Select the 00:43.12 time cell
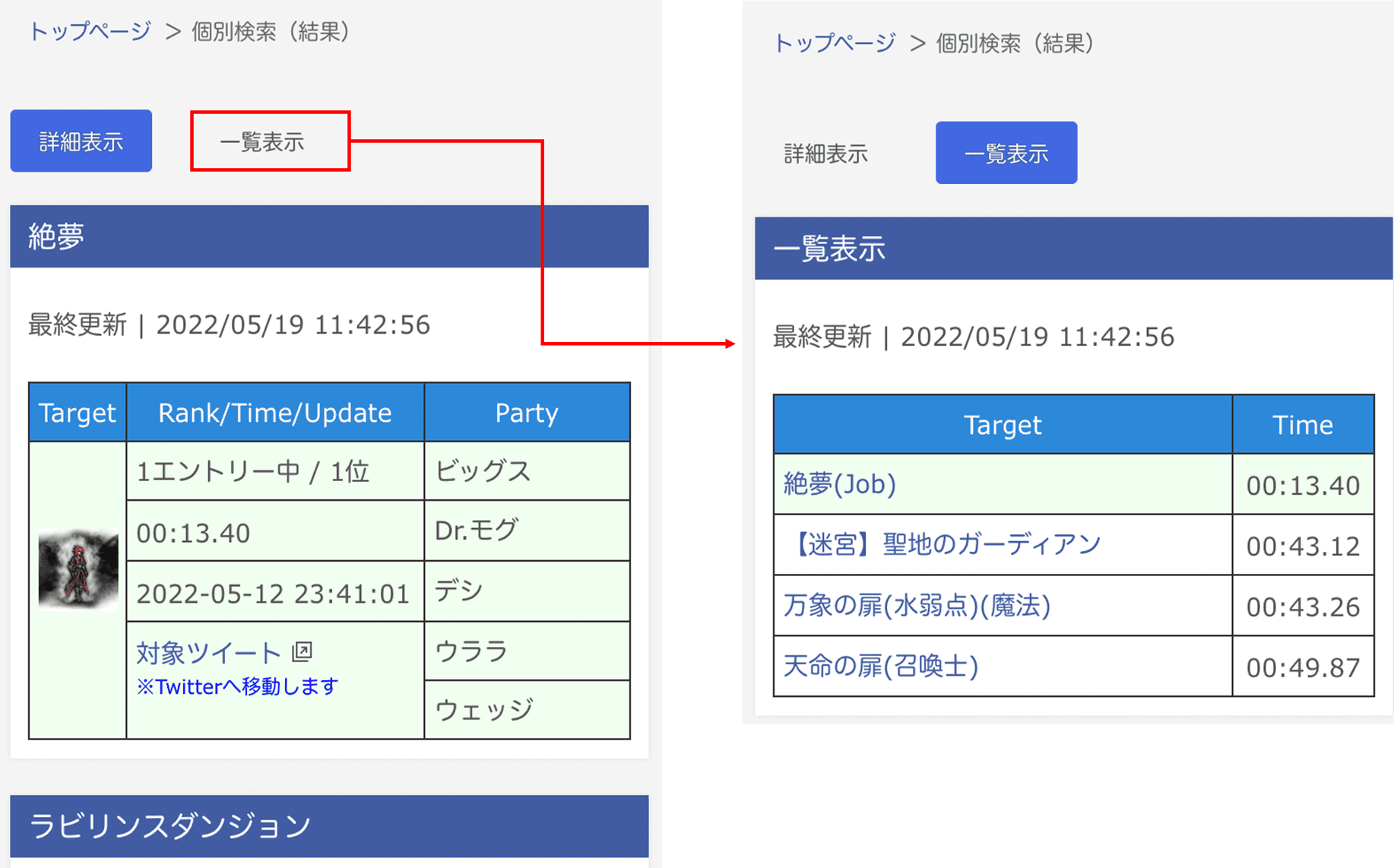Viewport: 1394px width, 868px height. pyautogui.click(x=1302, y=546)
